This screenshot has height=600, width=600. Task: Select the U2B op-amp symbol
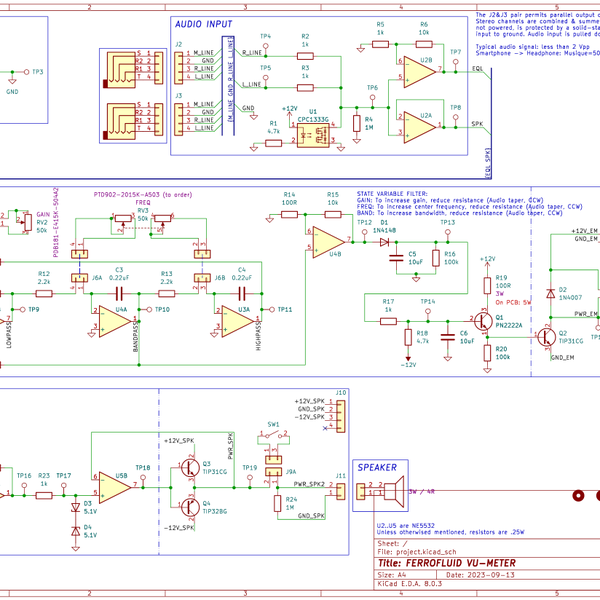coord(418,69)
